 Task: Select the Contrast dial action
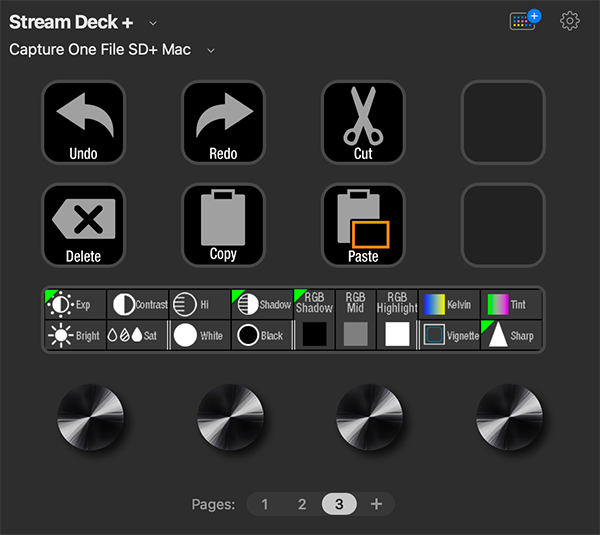pos(138,305)
